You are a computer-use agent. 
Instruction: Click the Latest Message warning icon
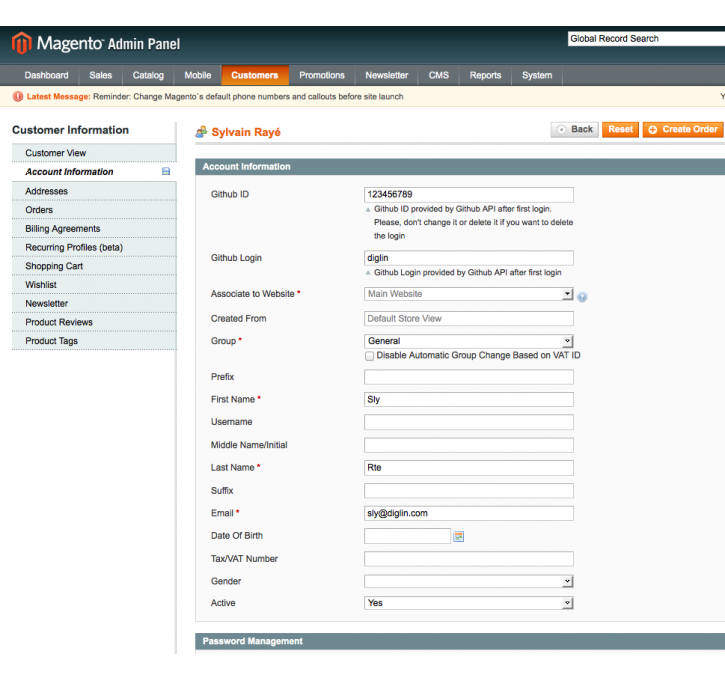tap(18, 97)
